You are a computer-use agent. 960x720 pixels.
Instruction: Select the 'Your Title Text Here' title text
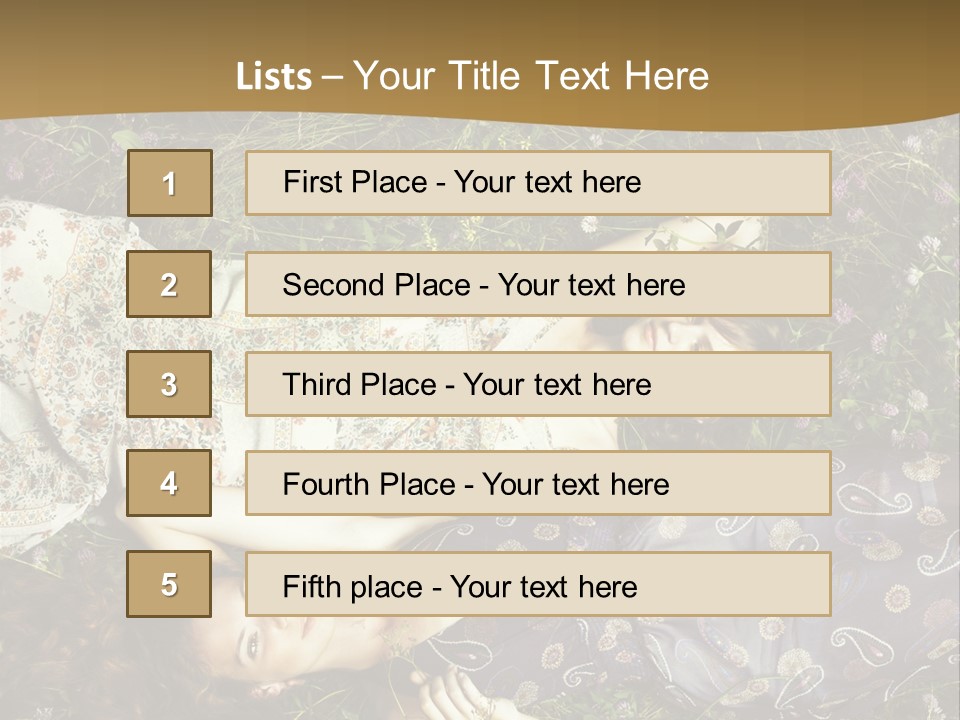531,76
